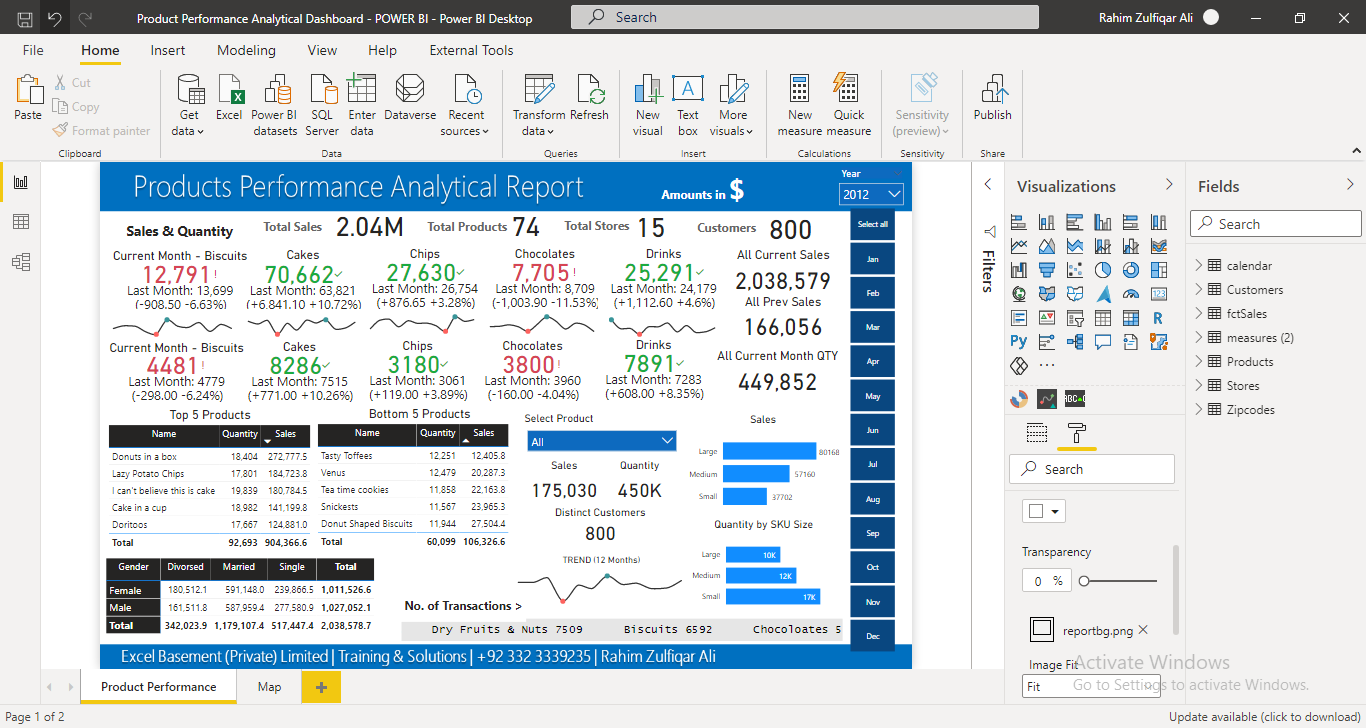Add a slicer visual from Visualizations pane
This screenshot has height=728, width=1366.
[x=1075, y=320]
